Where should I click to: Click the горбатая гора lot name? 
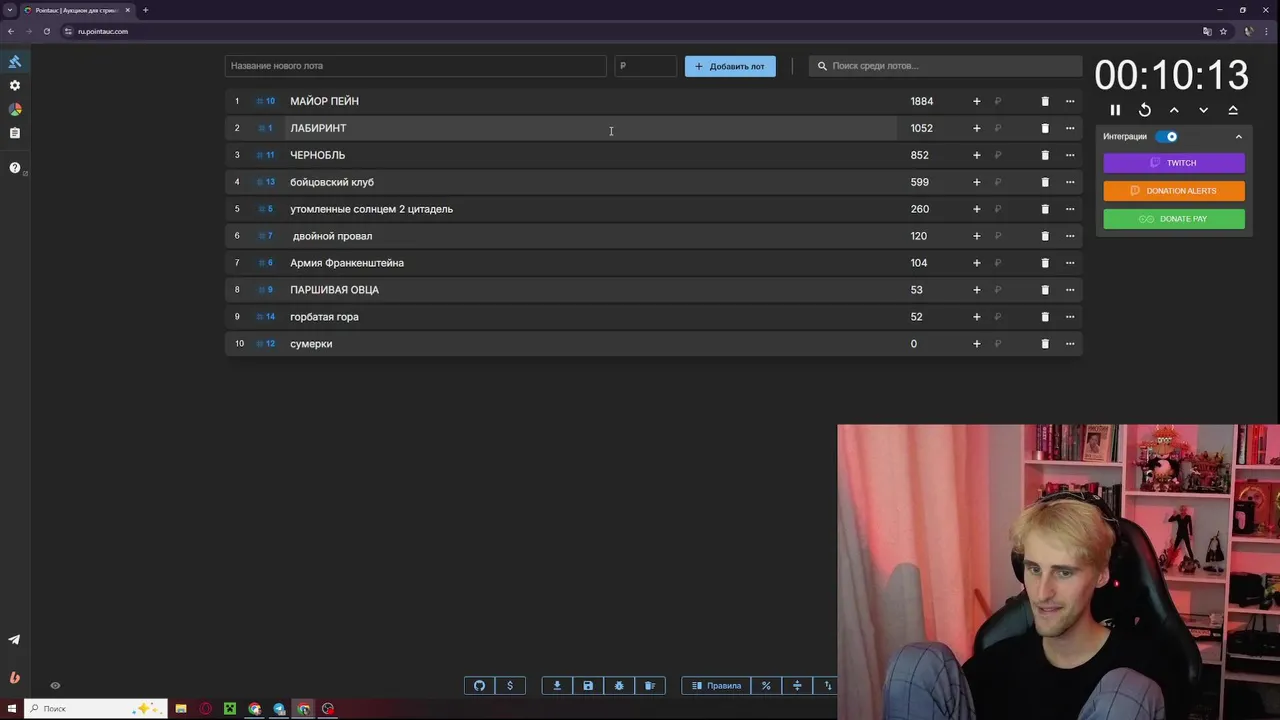(324, 317)
